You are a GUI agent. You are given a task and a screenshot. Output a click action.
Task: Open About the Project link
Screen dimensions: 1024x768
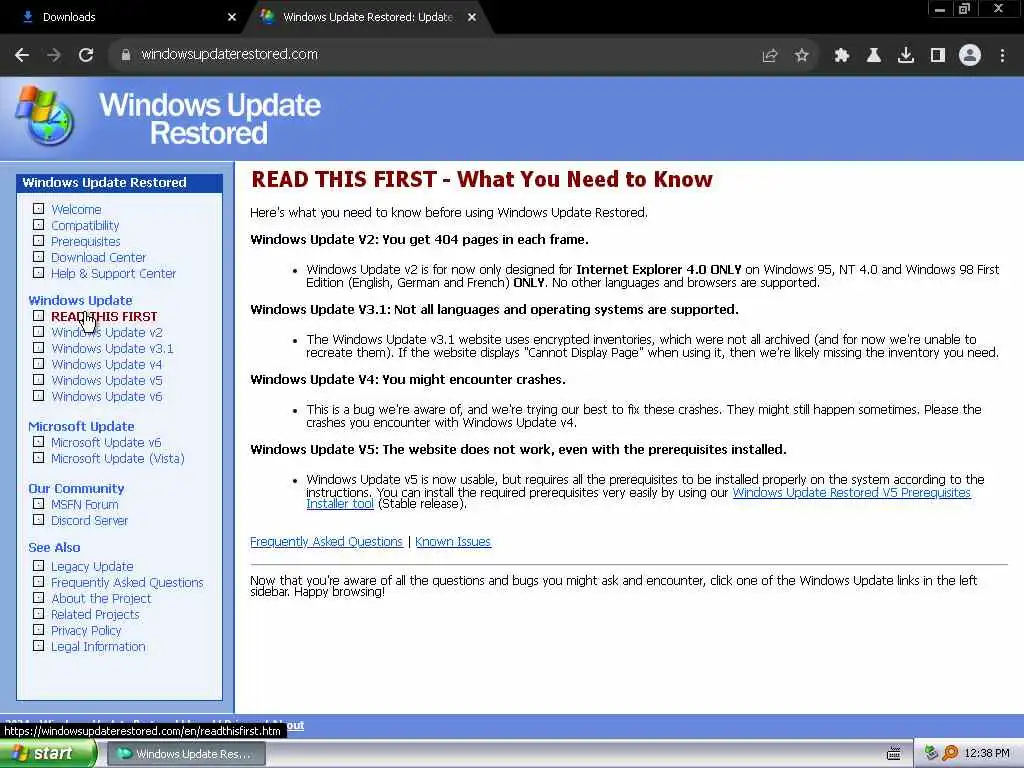pyautogui.click(x=101, y=598)
